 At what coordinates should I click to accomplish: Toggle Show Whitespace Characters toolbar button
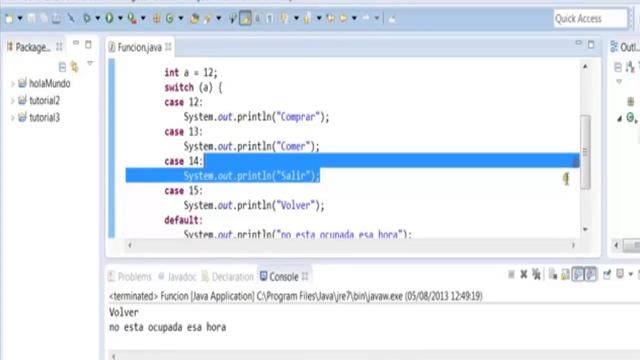[x=270, y=18]
